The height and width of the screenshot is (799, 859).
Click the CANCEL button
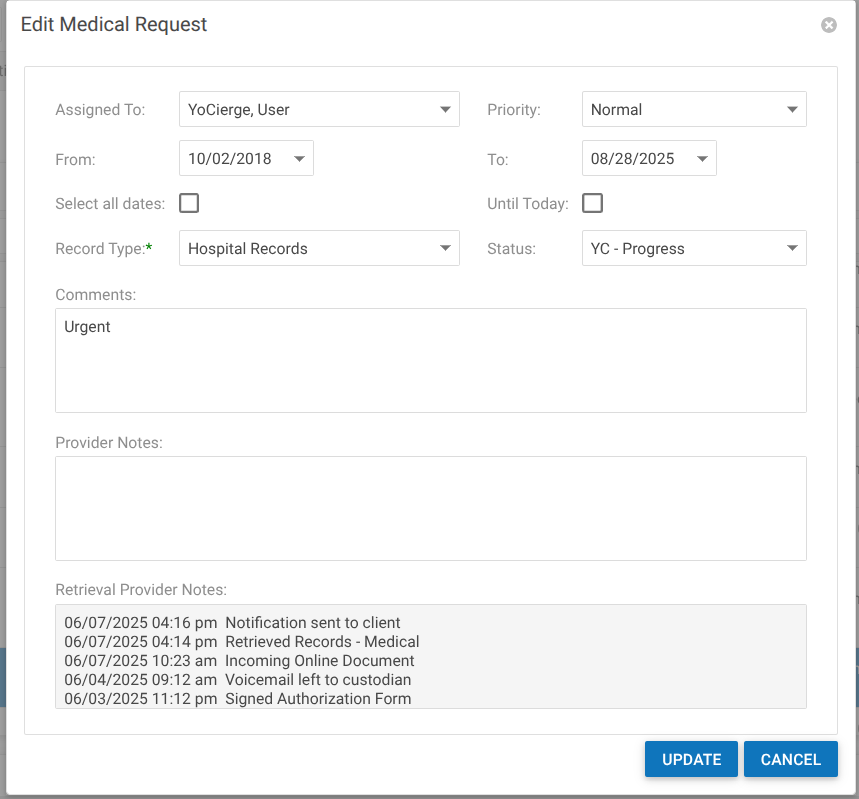(x=790, y=759)
